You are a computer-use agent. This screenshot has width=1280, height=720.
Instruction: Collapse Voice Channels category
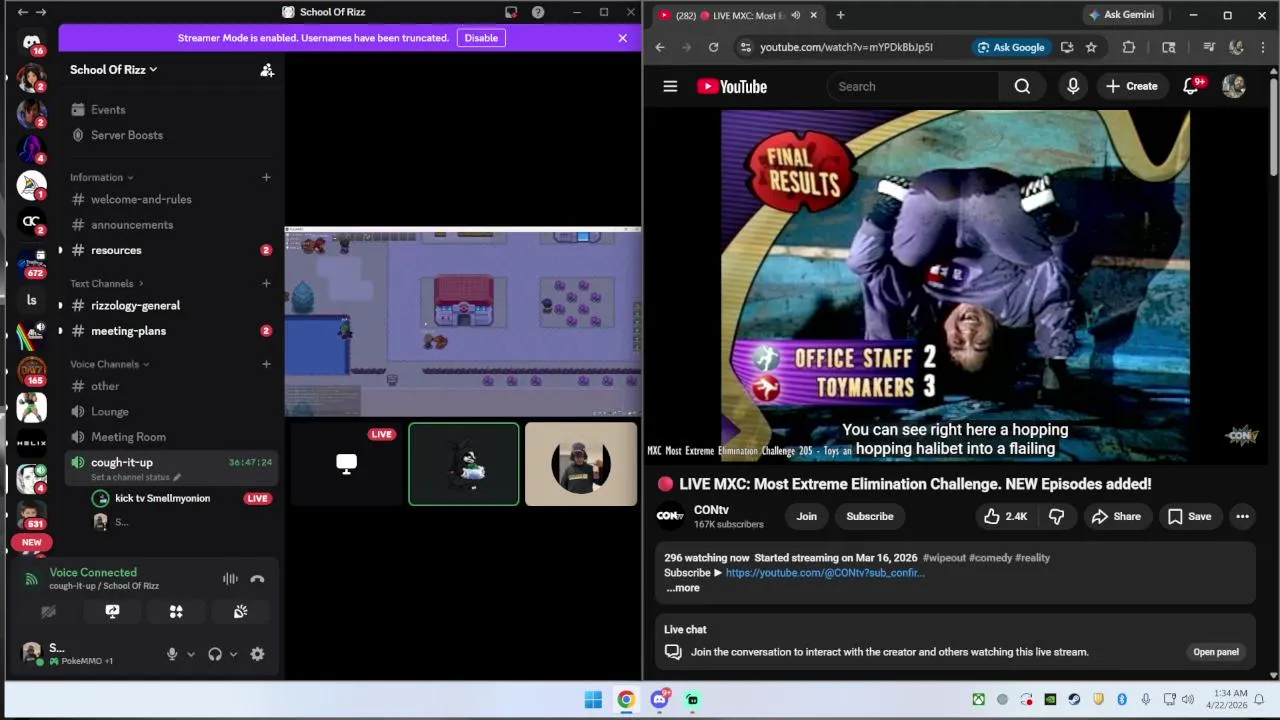pos(110,364)
